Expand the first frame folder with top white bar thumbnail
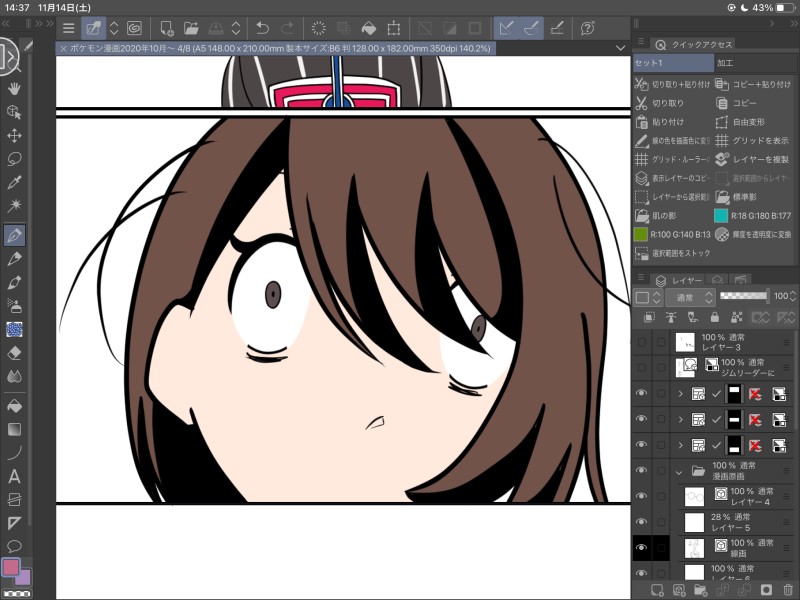 pyautogui.click(x=680, y=394)
